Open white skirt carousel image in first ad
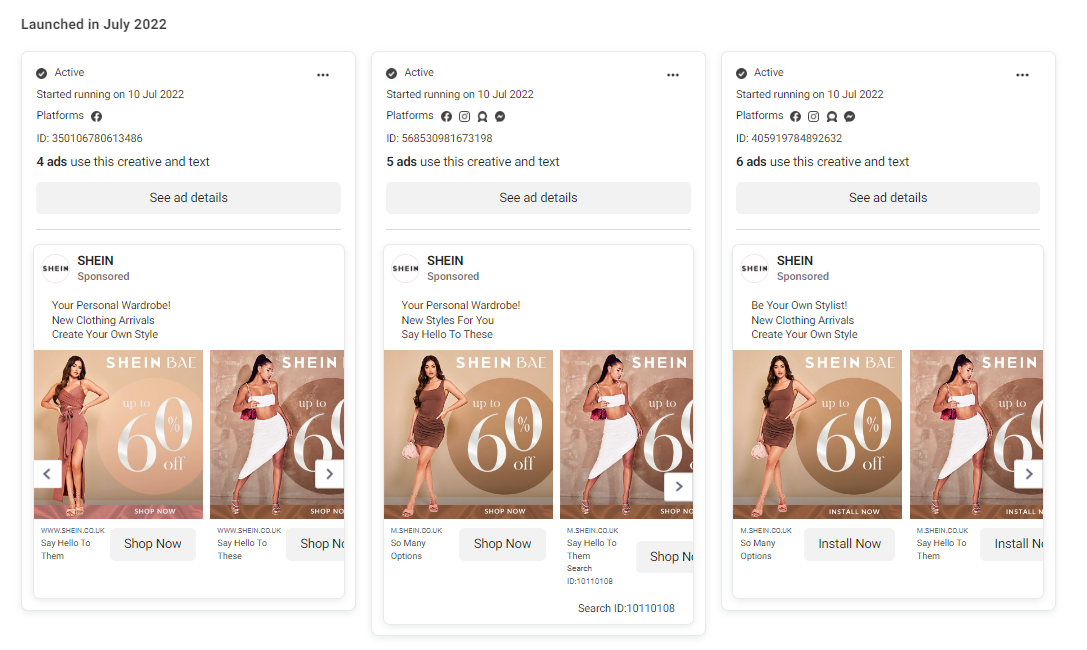This screenshot has height=650, width=1087. coord(277,434)
